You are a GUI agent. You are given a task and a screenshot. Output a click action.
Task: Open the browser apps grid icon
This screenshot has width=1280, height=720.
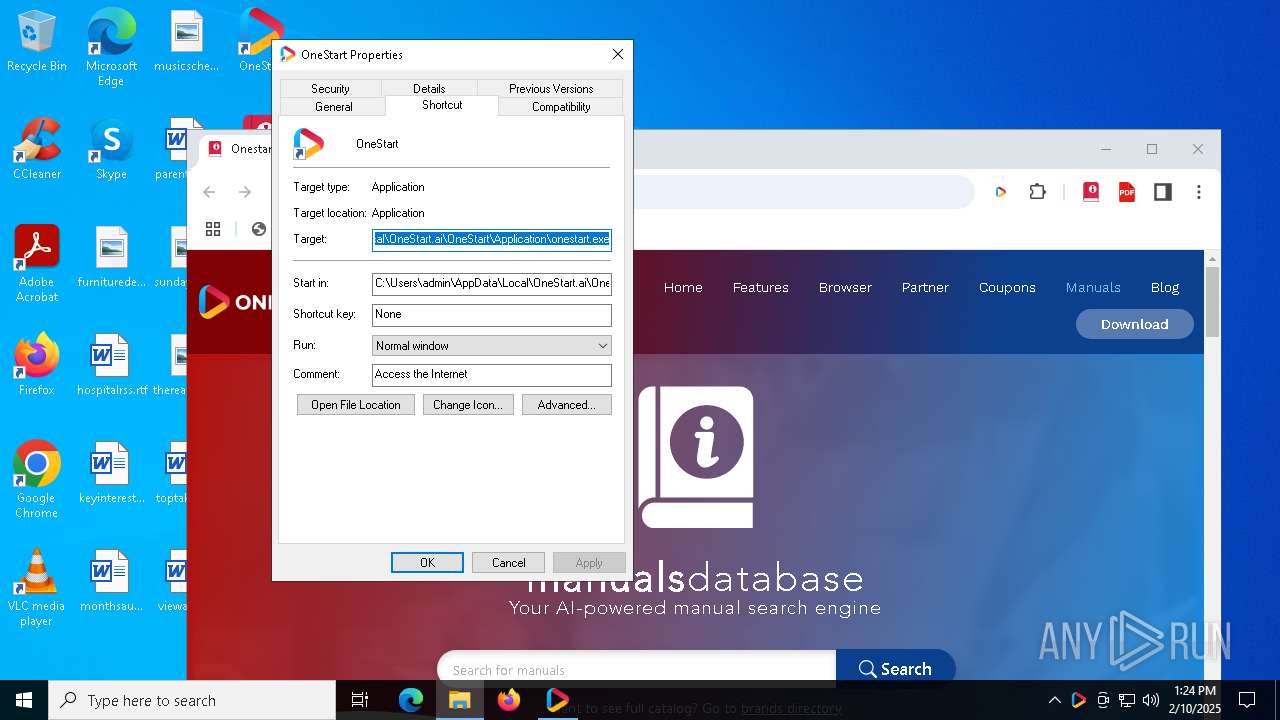pyautogui.click(x=213, y=229)
